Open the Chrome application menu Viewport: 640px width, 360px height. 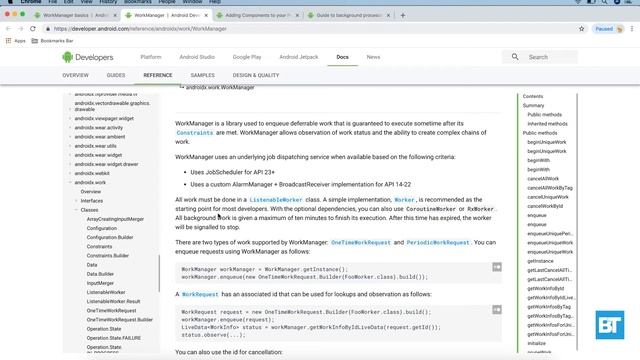pos(31,2)
